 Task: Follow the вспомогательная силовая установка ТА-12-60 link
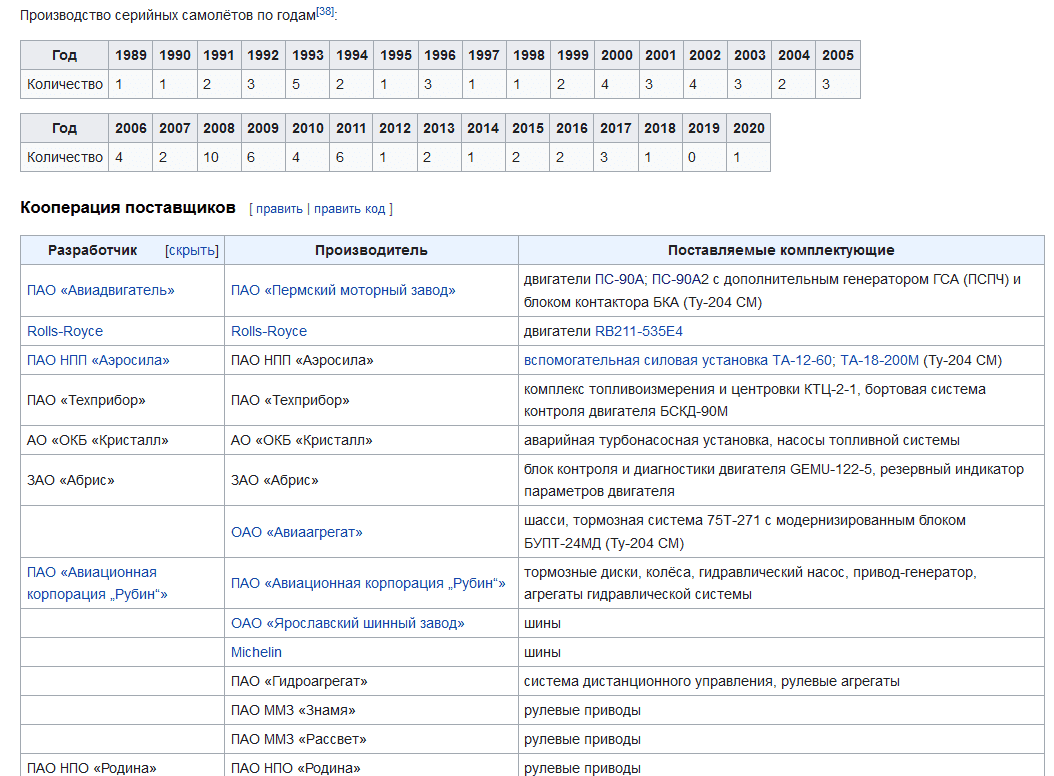coord(678,360)
